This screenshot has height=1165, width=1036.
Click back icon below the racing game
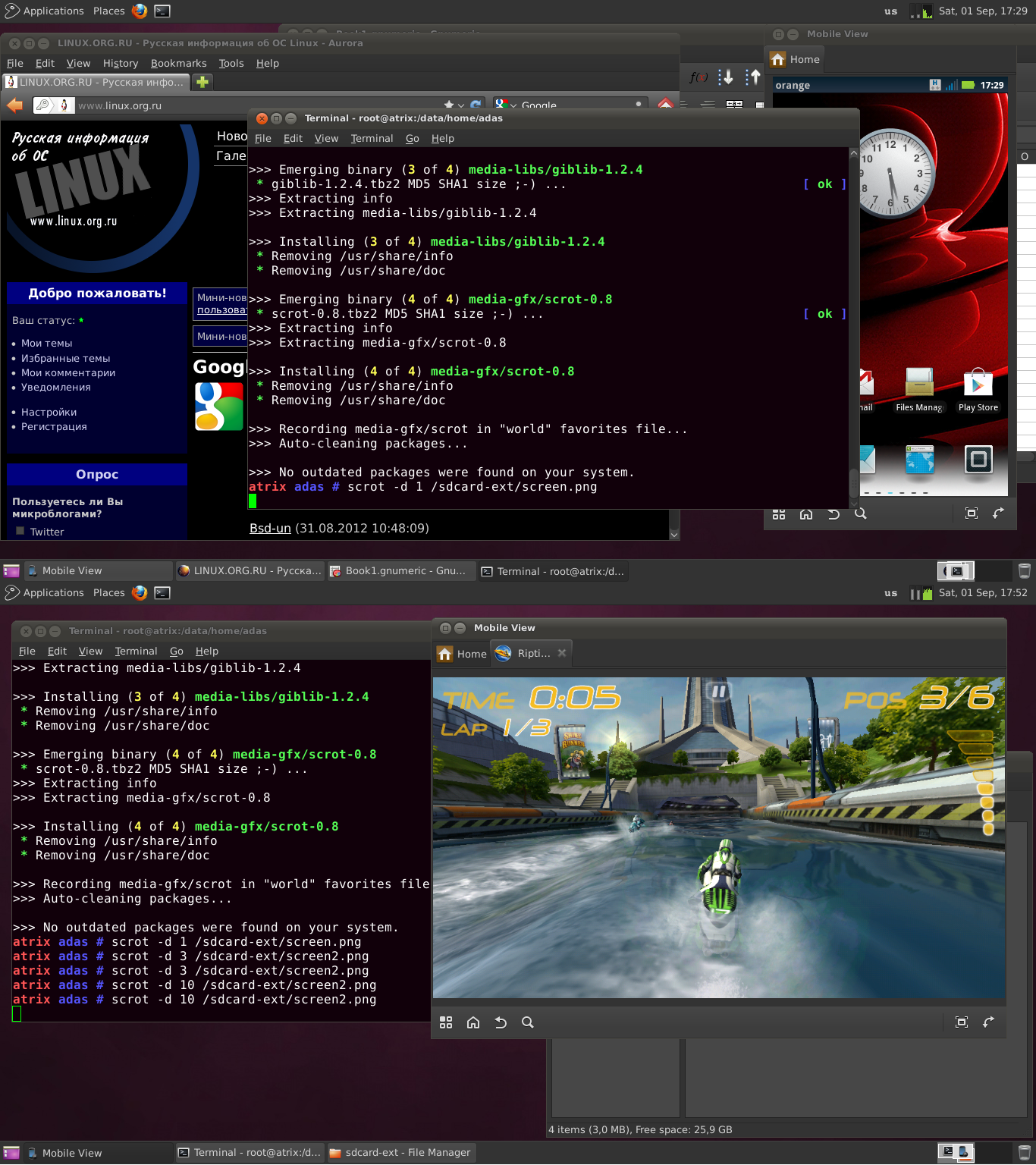click(501, 1022)
